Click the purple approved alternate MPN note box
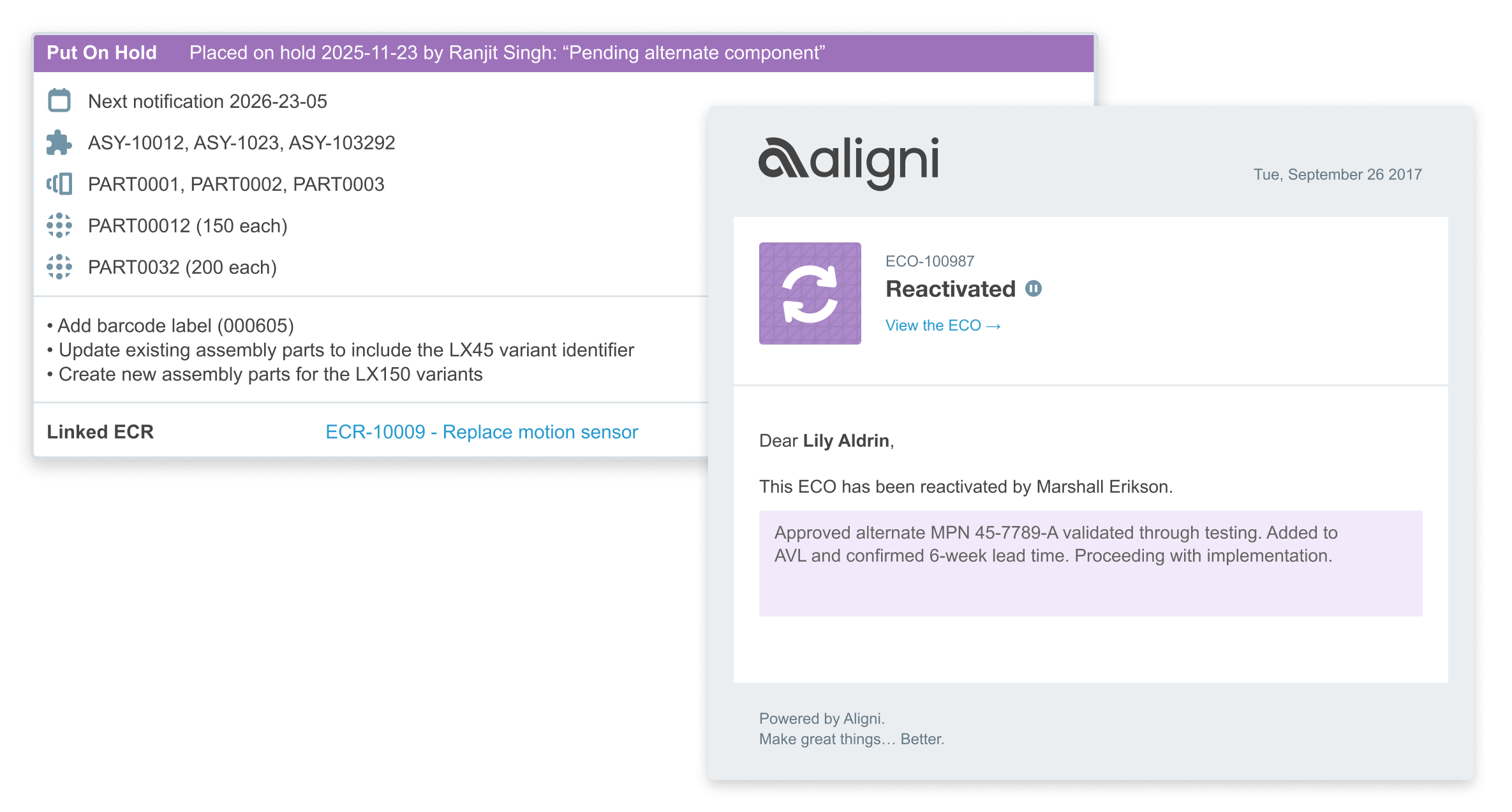This screenshot has width=1512, height=812. [x=1090, y=563]
